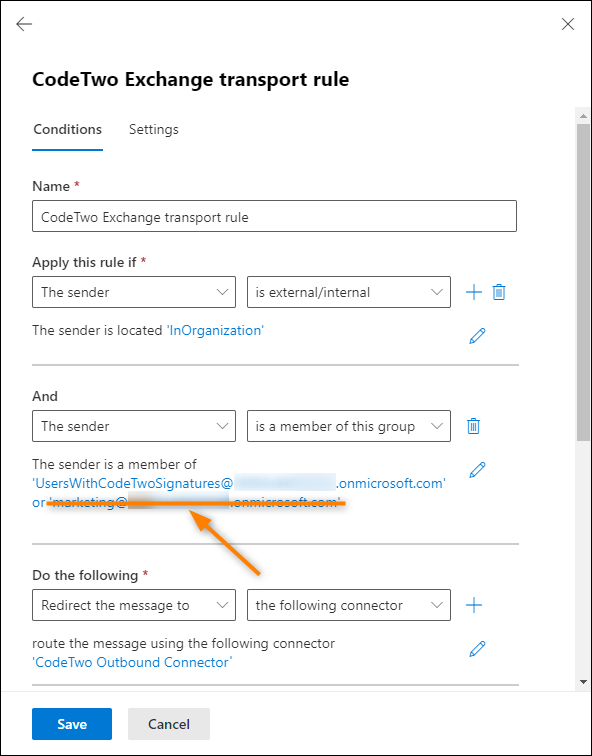
Task: Open first 'The sender' dropdown under Apply this rule if
Action: point(134,292)
